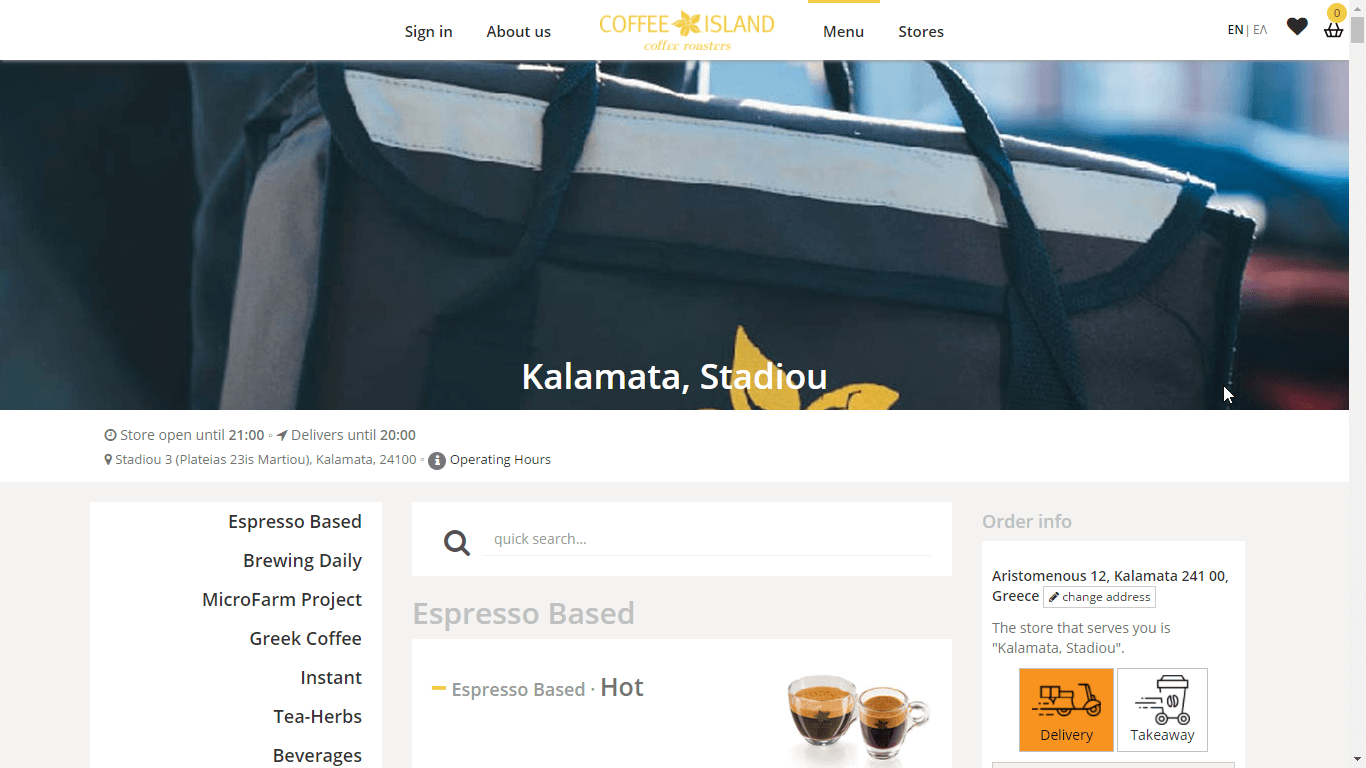Click the store location pin icon
The image size is (1366, 768).
pos(108,460)
